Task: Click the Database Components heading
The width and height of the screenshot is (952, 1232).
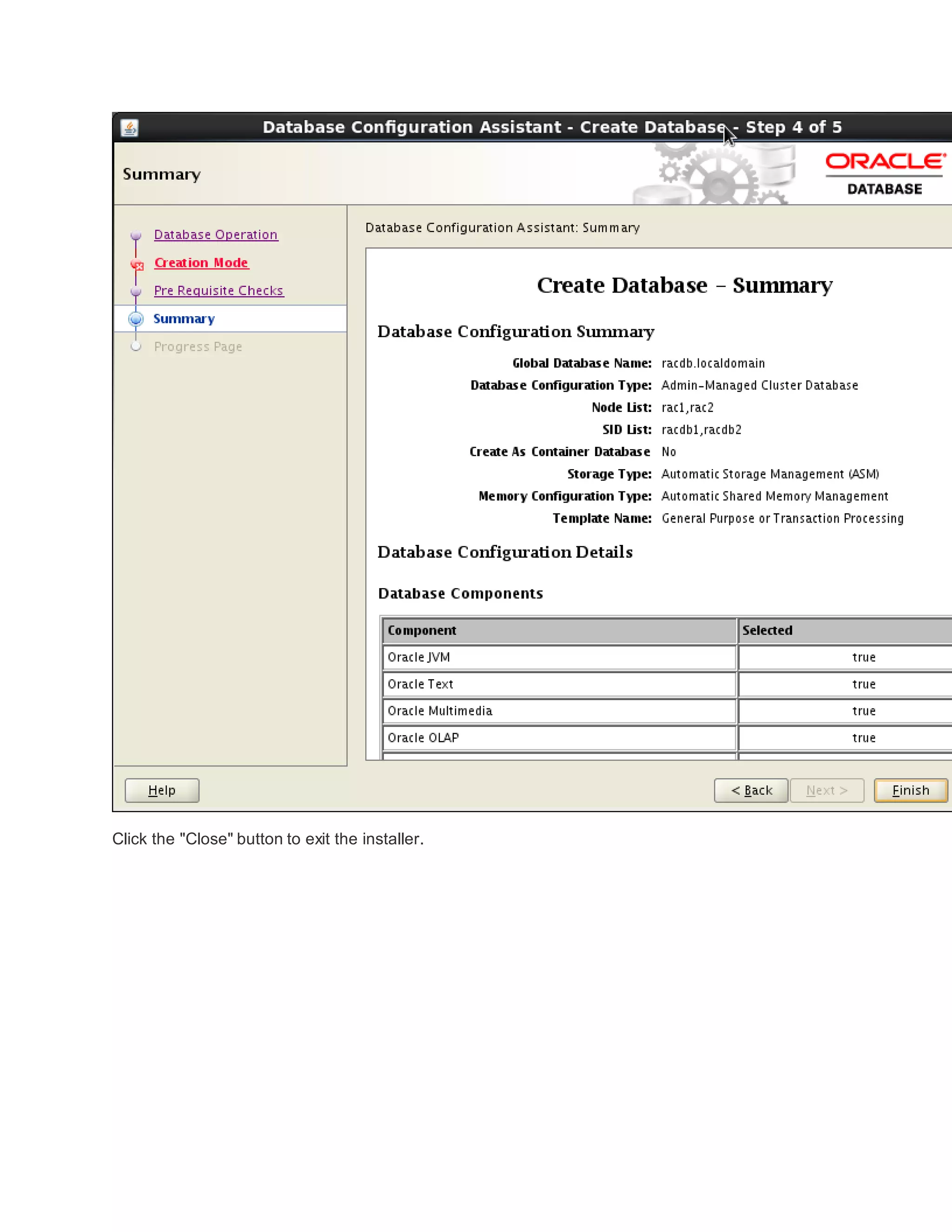Action: (461, 593)
